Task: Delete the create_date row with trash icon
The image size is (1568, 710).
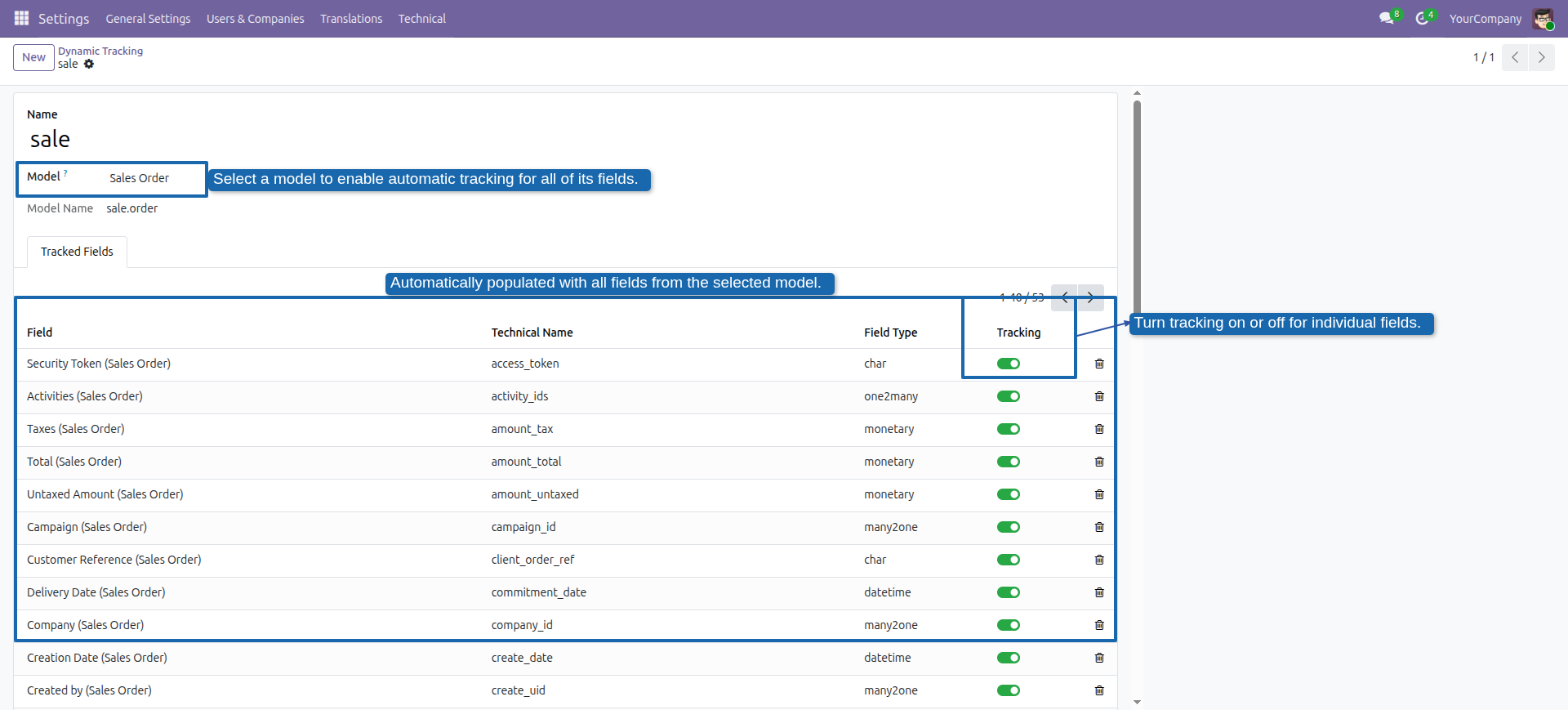Action: point(1099,658)
